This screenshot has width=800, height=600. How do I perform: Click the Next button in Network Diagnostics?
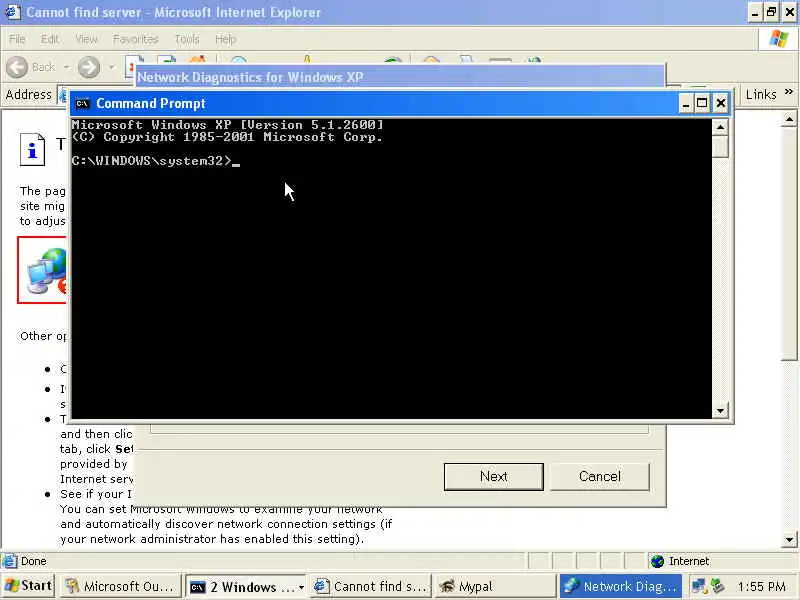pos(493,477)
